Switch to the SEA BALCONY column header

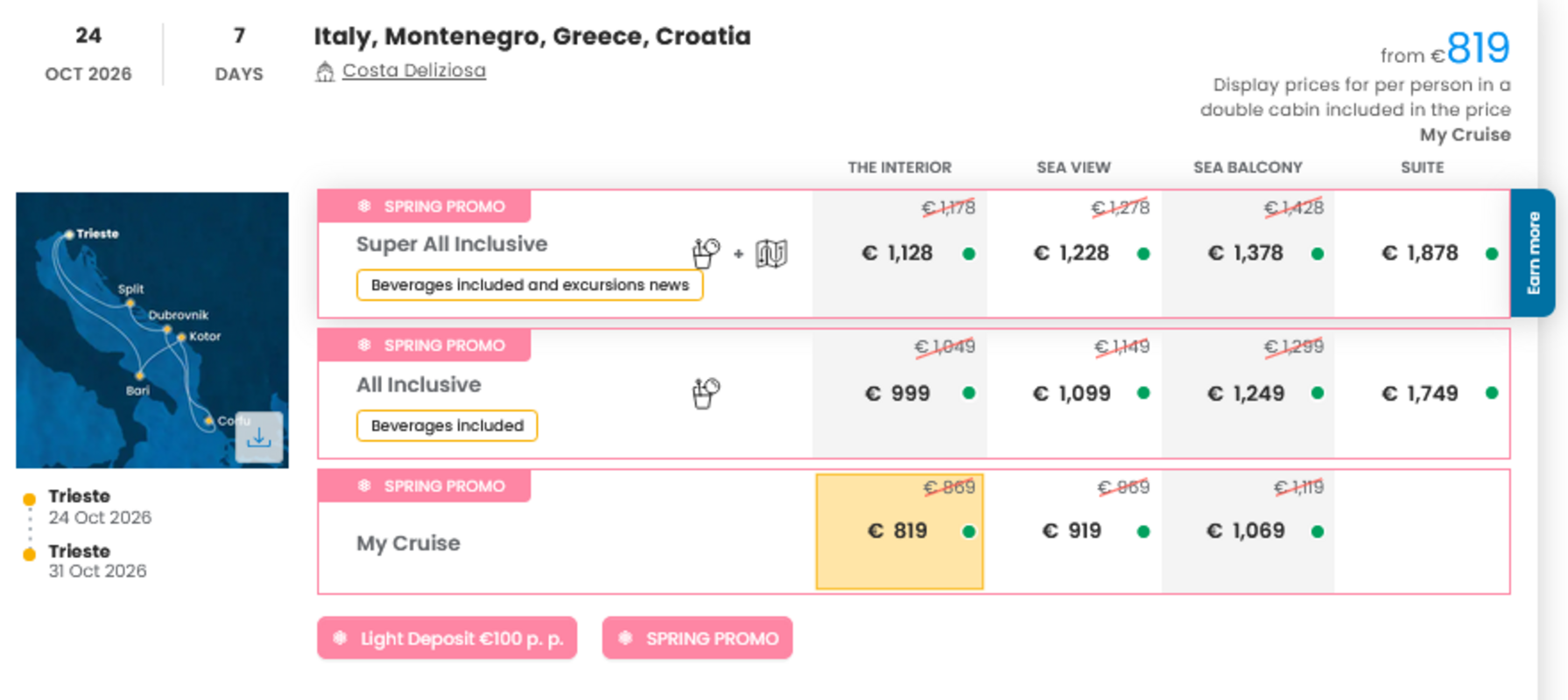(1247, 167)
